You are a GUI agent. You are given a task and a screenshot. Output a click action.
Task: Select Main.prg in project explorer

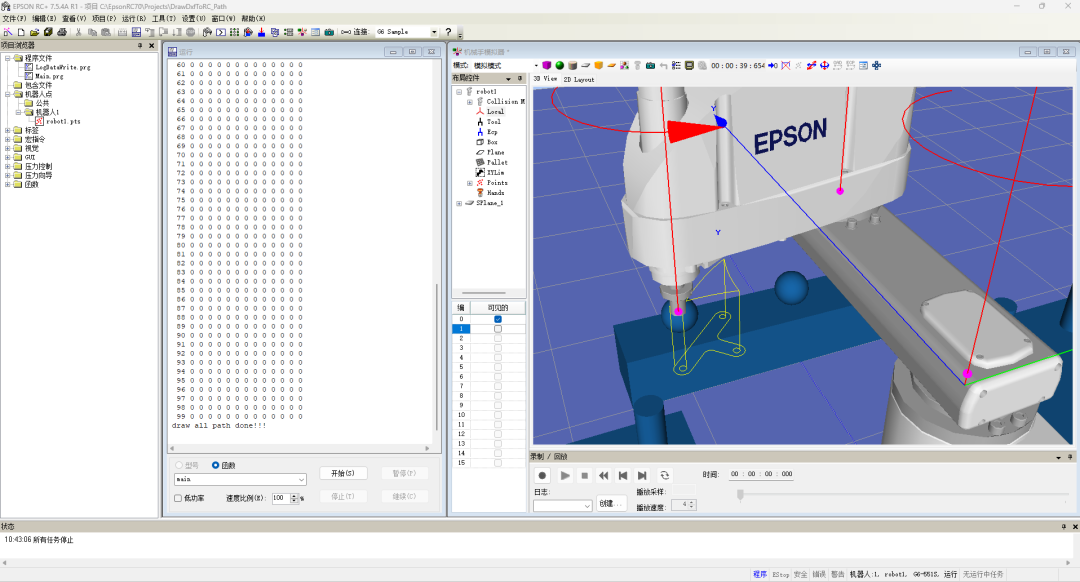(49, 76)
